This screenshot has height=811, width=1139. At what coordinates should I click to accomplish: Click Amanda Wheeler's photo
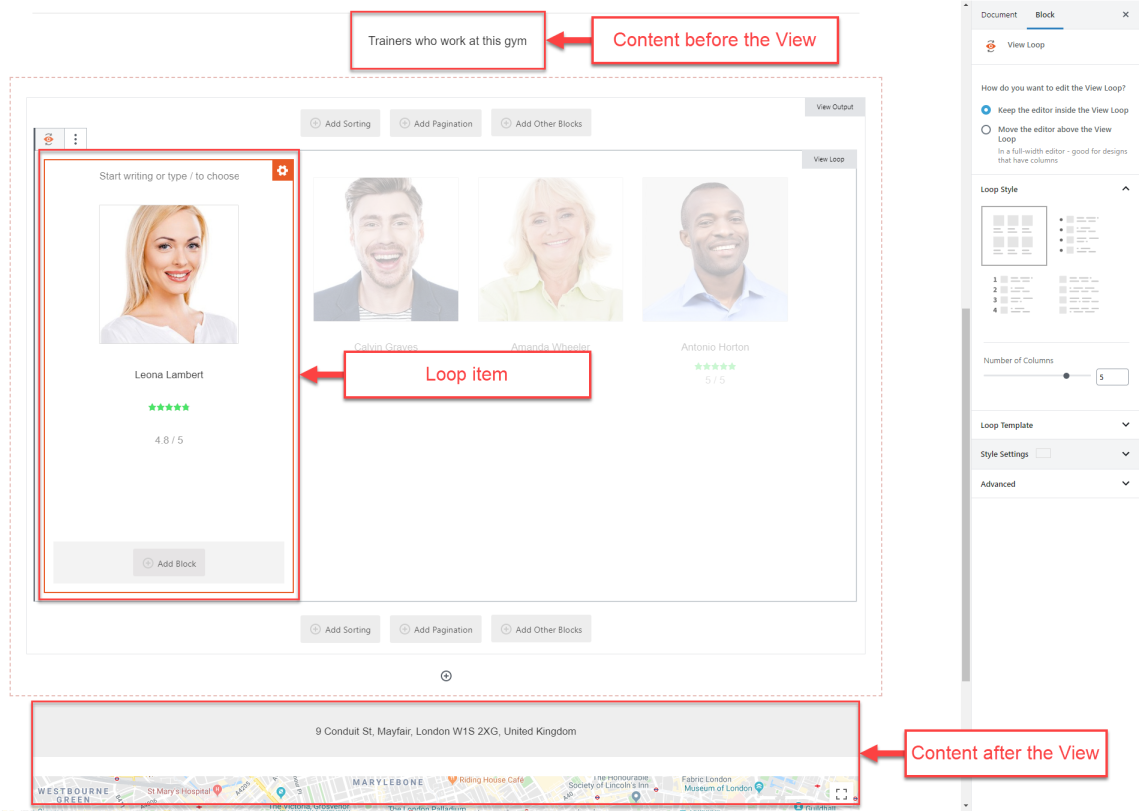[551, 249]
